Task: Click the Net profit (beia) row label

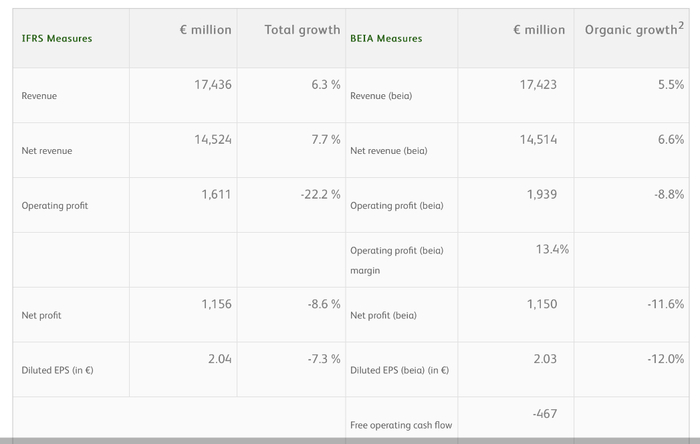Action: coord(383,315)
